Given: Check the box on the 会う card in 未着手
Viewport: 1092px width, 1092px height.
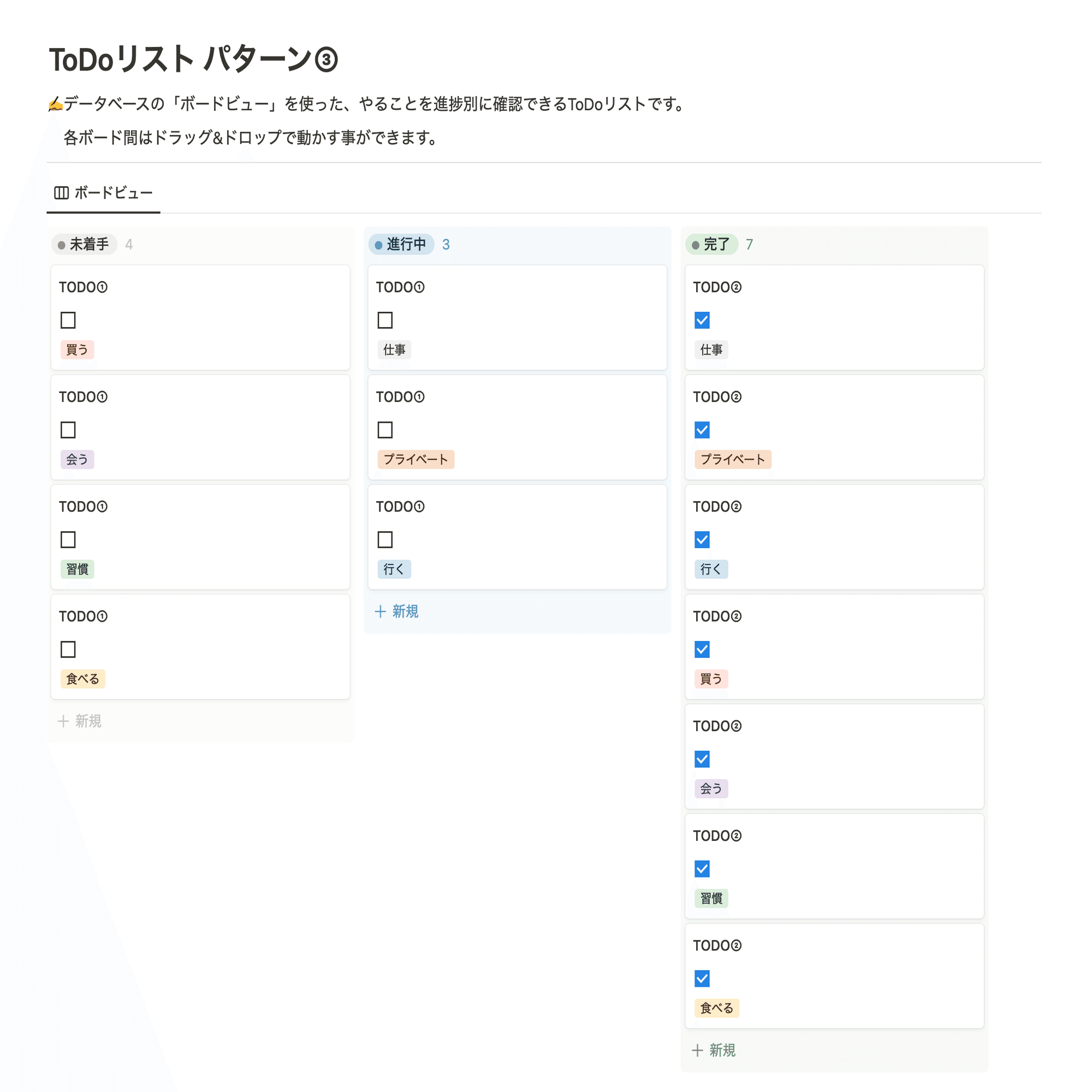Looking at the screenshot, I should (68, 430).
